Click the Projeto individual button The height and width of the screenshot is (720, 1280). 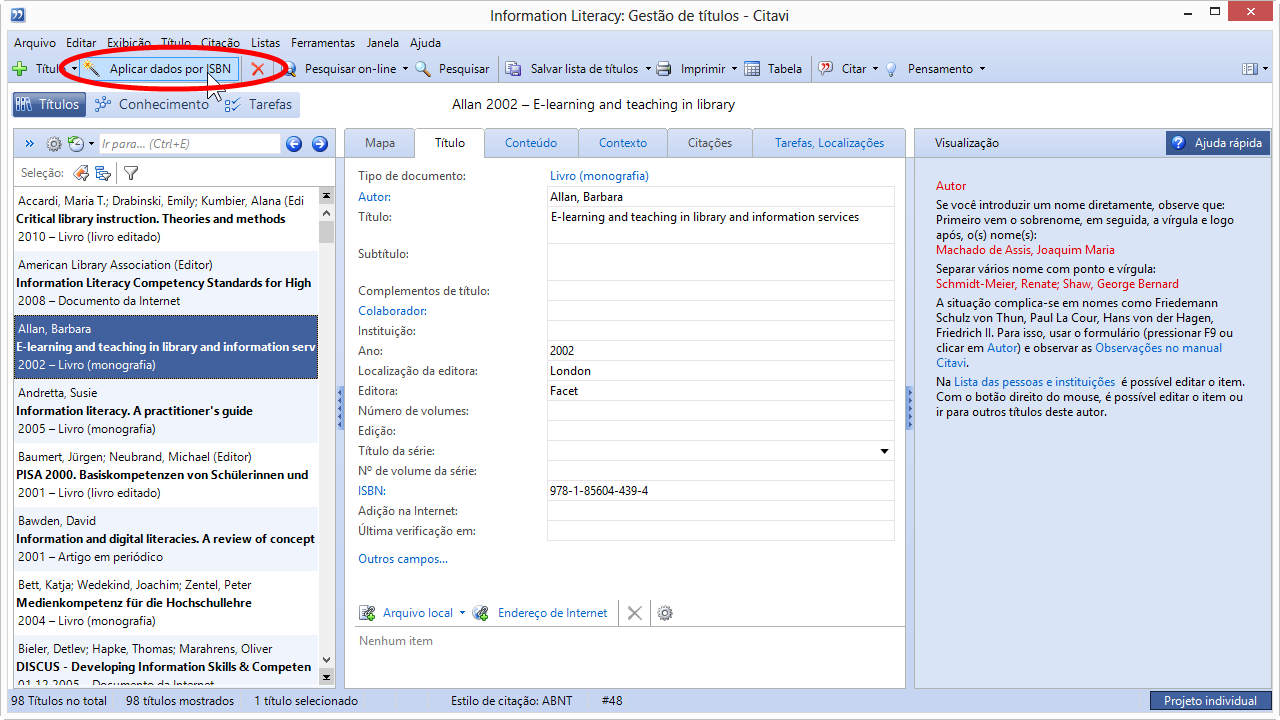tap(1210, 701)
